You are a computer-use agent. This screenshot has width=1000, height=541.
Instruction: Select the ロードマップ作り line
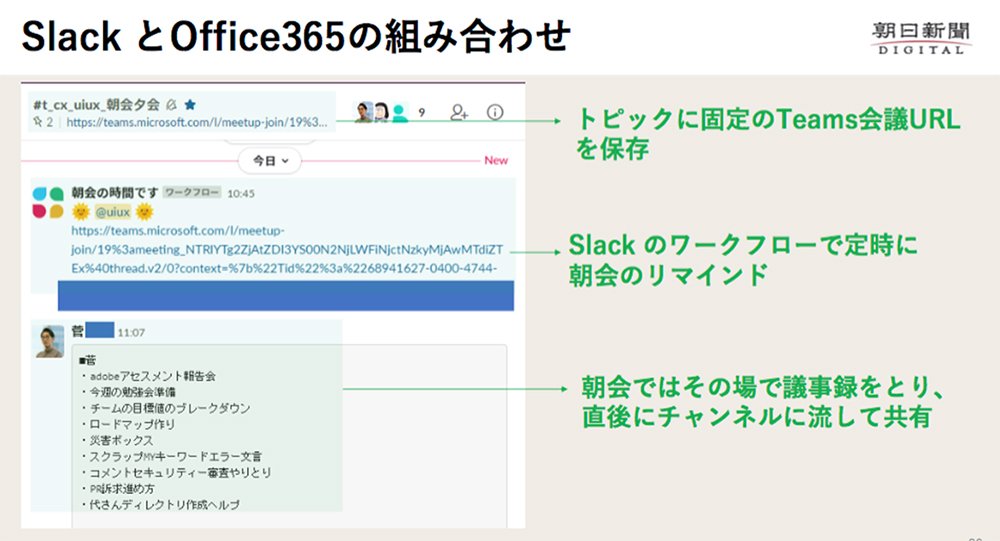[128, 424]
